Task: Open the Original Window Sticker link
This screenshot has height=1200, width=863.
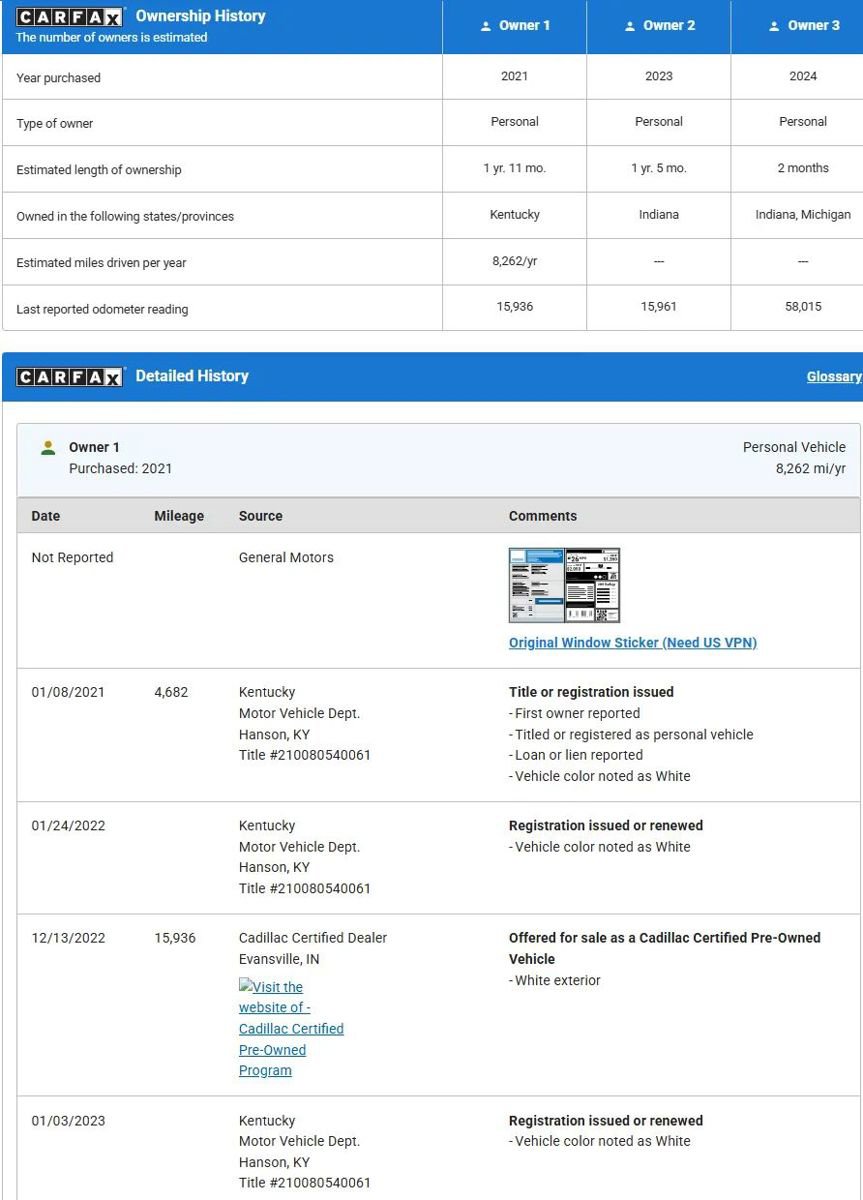Action: click(632, 643)
